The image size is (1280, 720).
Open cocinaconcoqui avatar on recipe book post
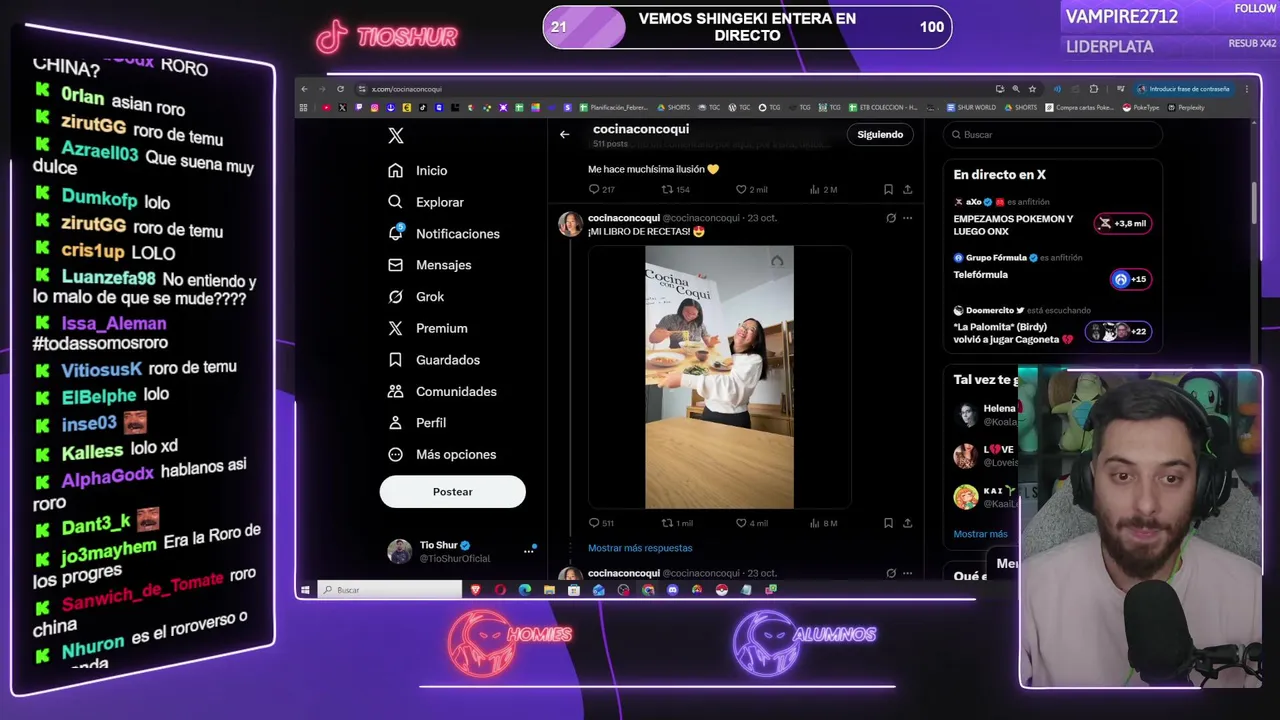tap(570, 224)
